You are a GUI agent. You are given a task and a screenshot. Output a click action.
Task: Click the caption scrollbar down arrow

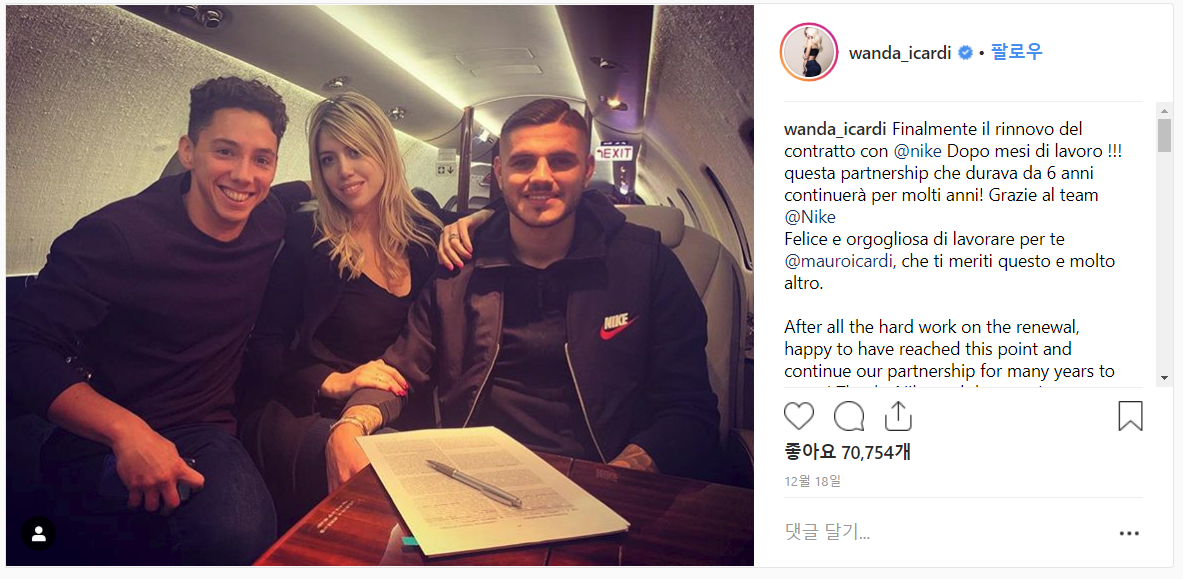point(1164,377)
